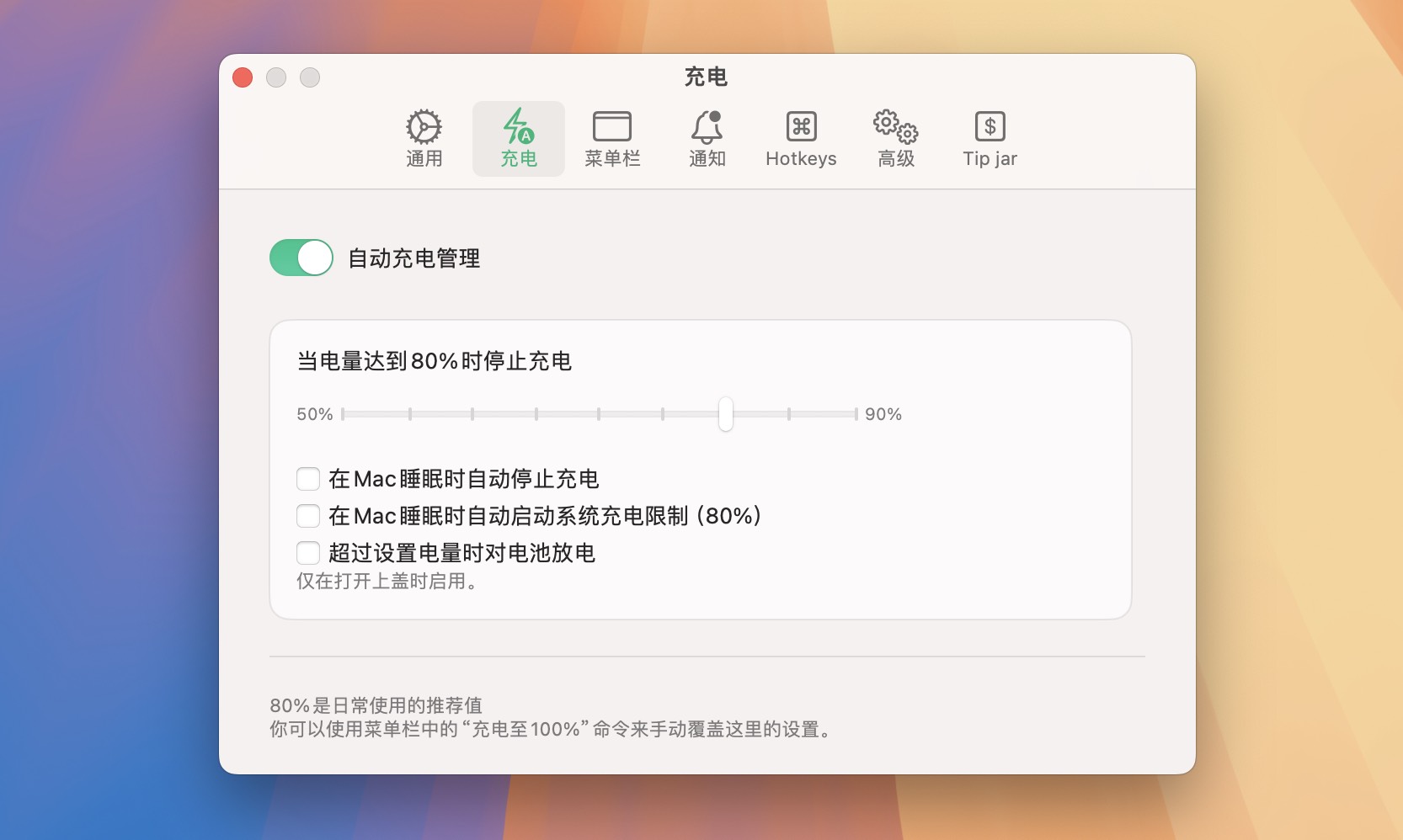This screenshot has width=1403, height=840.
Task: Click the 70% tick on the charge slider
Action: coord(599,414)
